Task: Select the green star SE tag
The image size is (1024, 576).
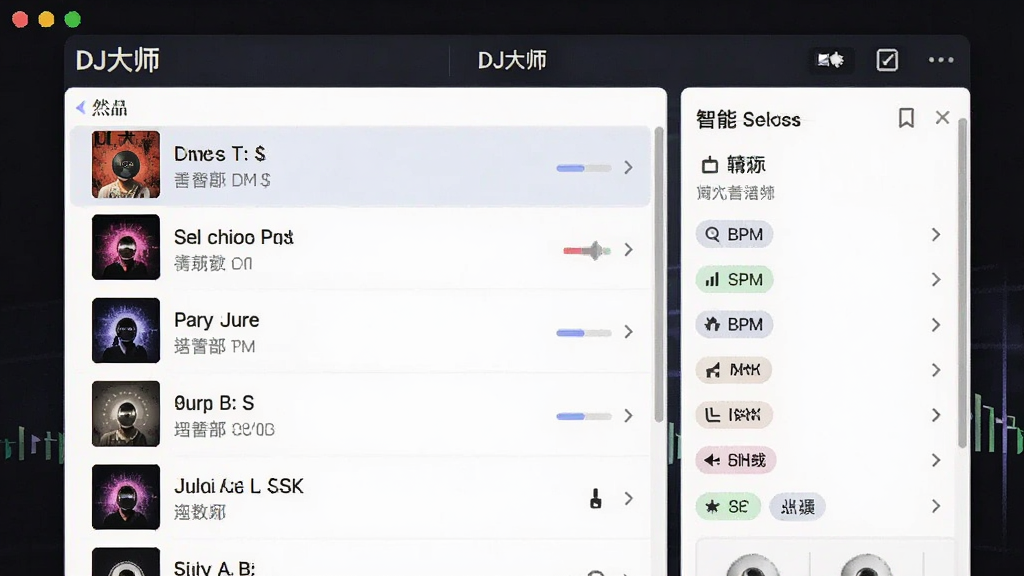Action: (728, 507)
